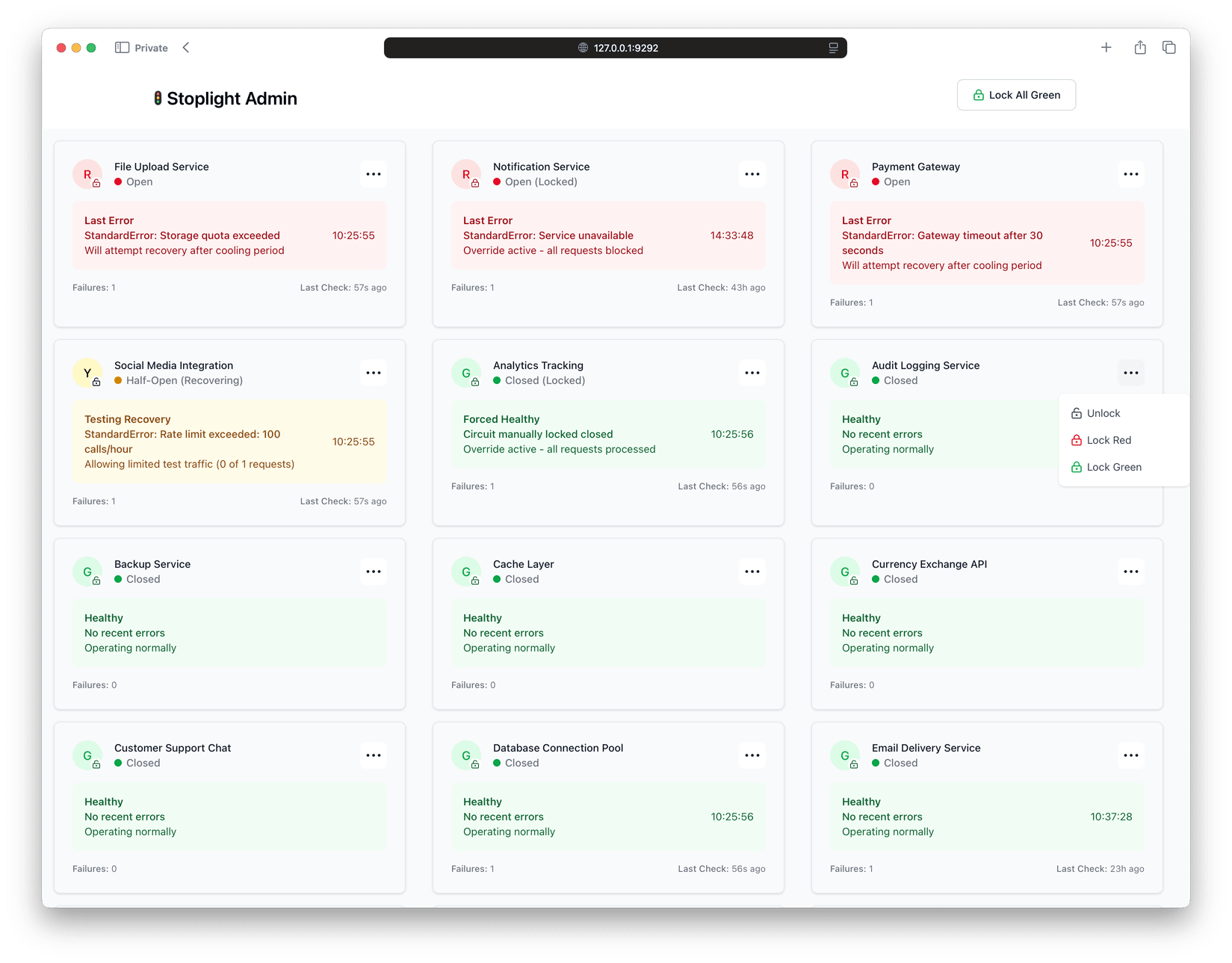
Task: Click the R badge on Payment Gateway
Action: [x=845, y=173]
